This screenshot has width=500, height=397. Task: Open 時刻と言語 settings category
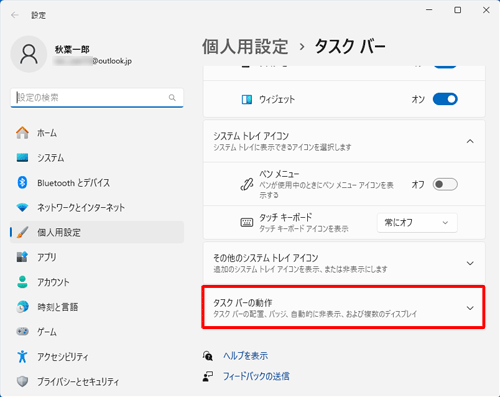point(97,307)
